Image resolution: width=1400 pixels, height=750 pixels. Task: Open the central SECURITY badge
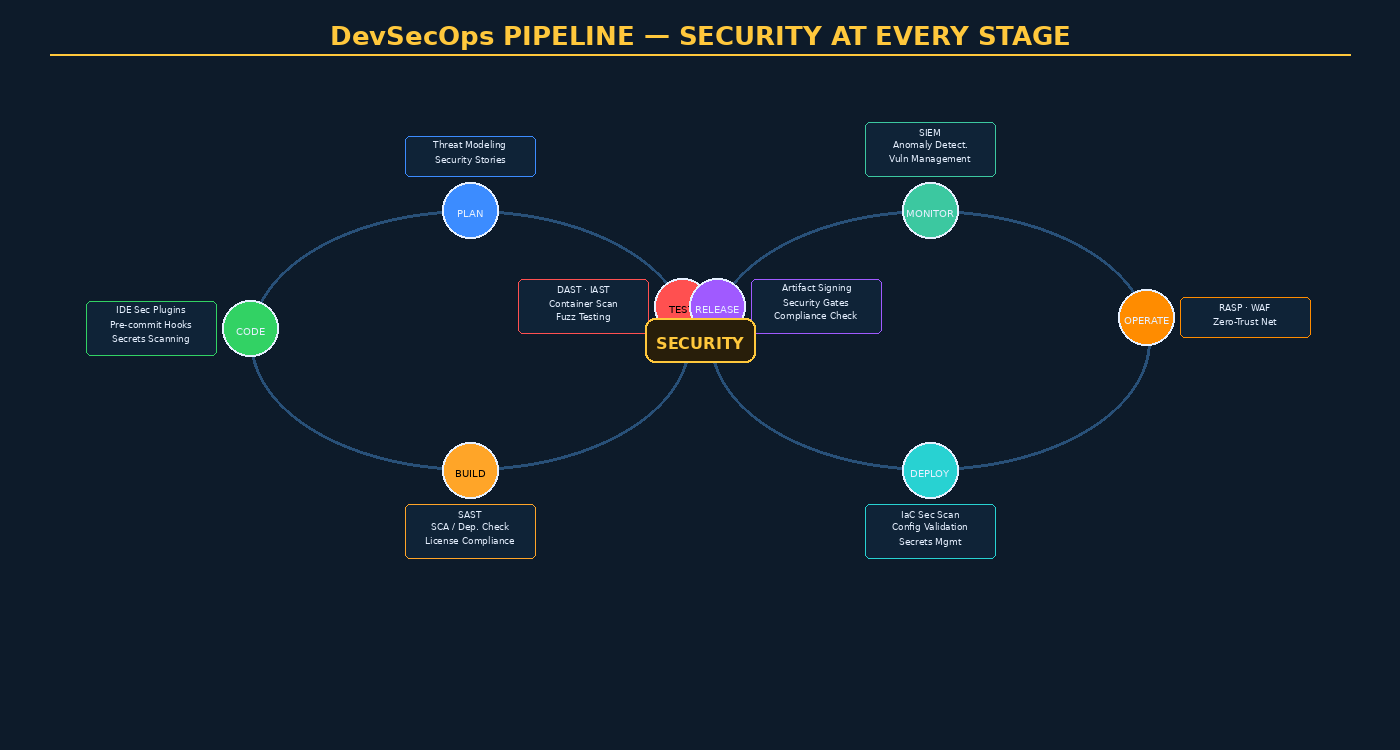click(x=700, y=341)
